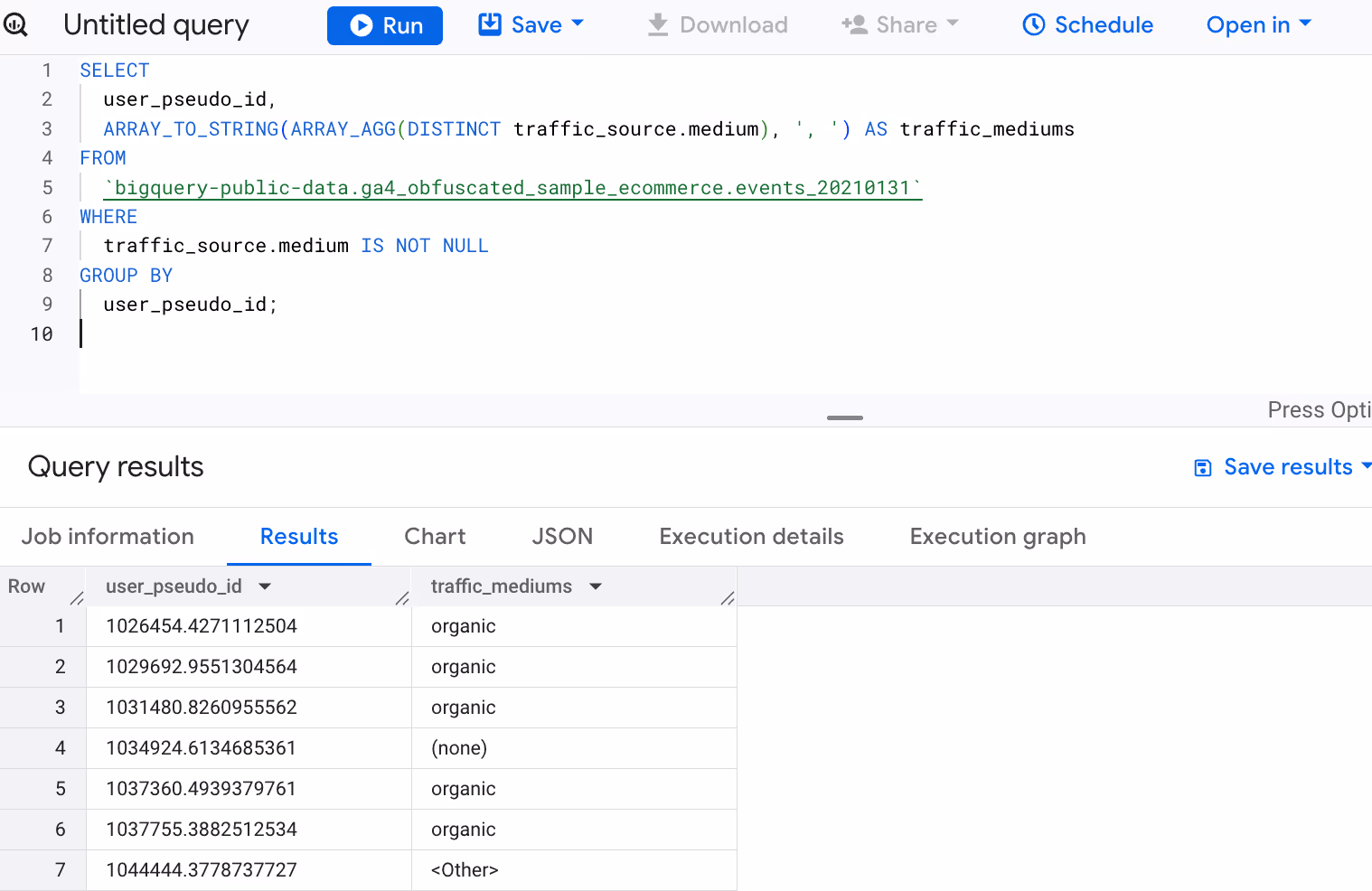
Task: Click the Download arrow icon
Action: coord(658,25)
